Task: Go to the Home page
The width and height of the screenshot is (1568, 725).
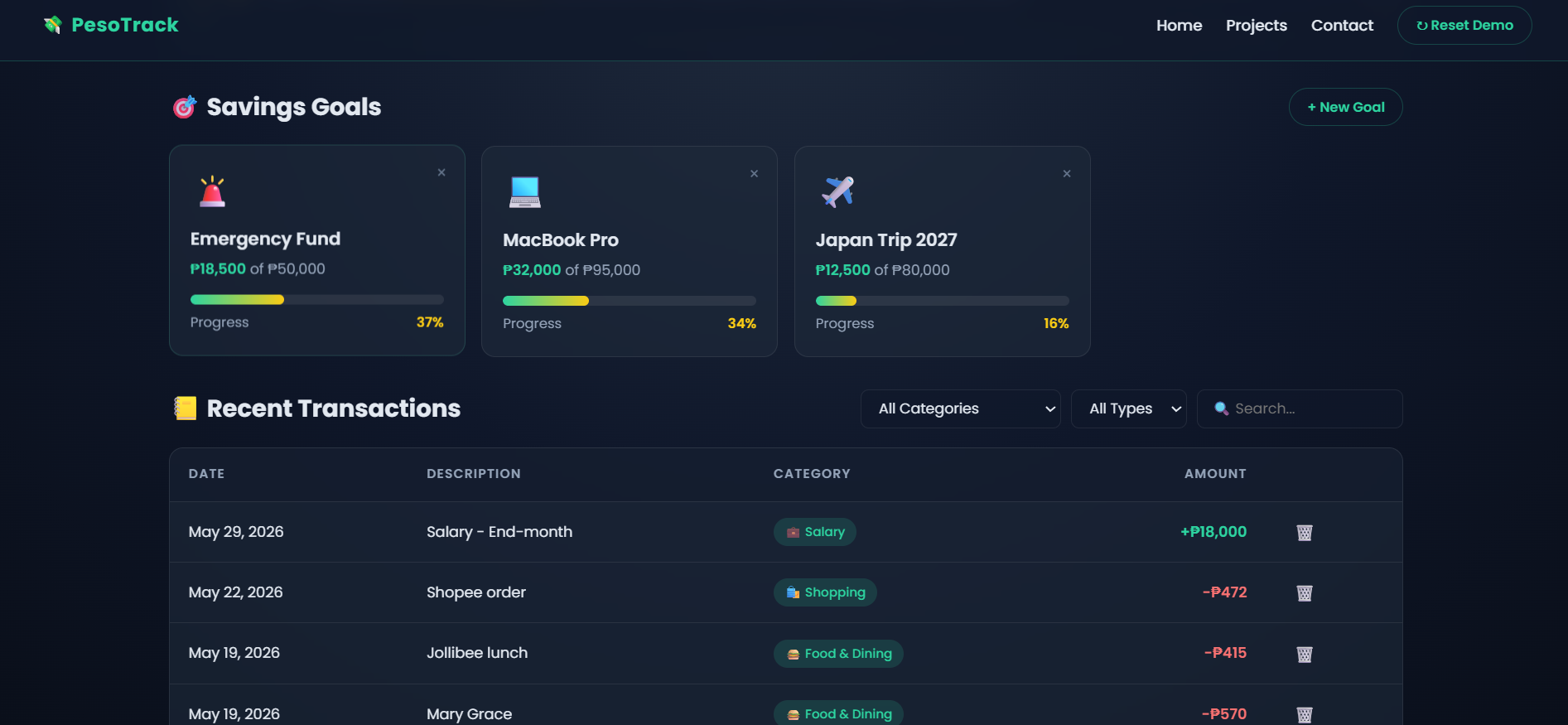Action: (1180, 26)
